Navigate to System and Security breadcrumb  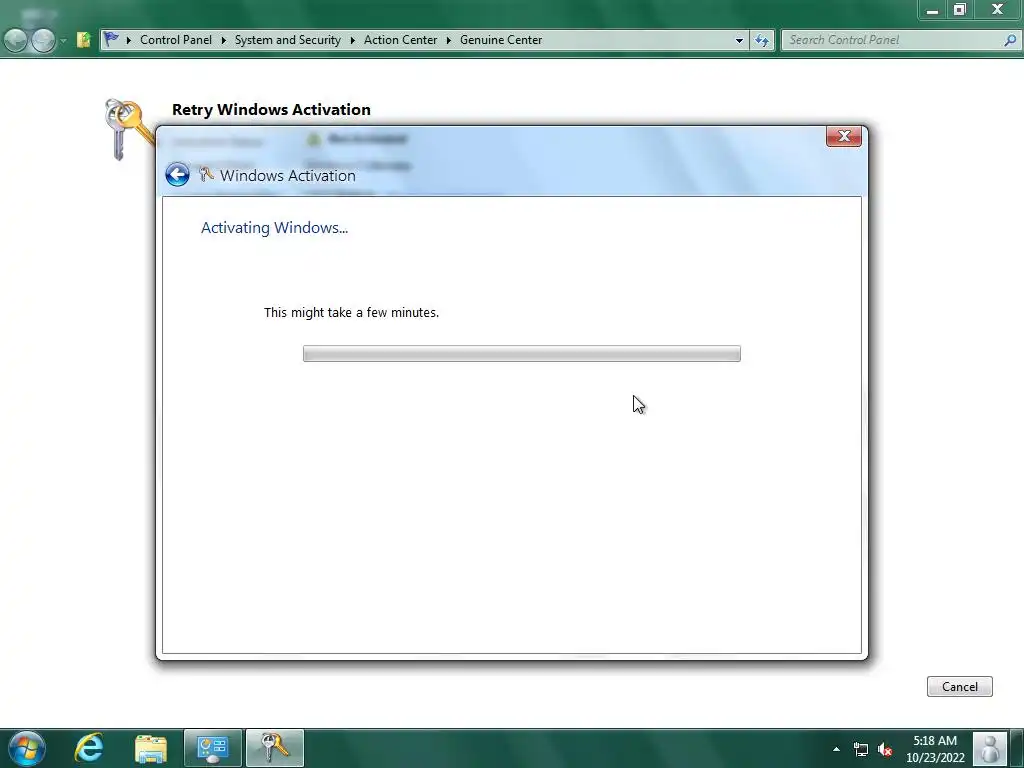point(287,40)
